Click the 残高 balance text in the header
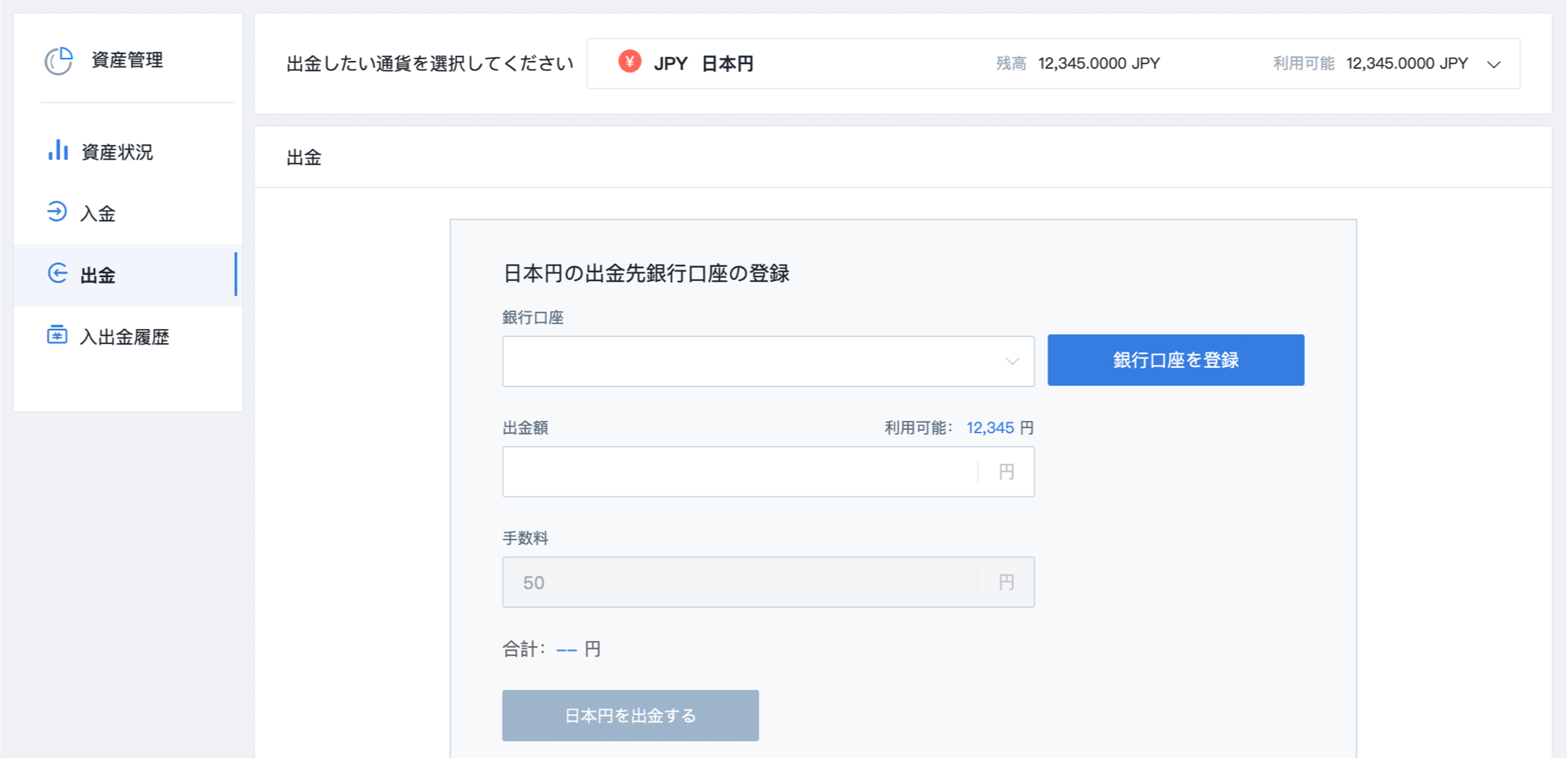This screenshot has height=758, width=1568. (1010, 63)
